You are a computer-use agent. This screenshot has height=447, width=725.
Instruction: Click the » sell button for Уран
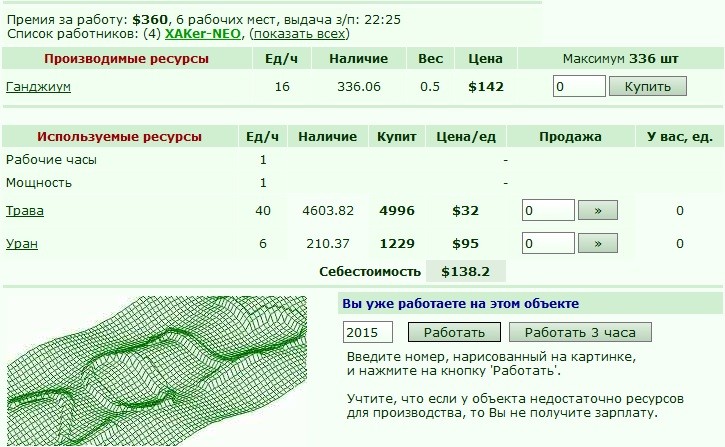(598, 243)
